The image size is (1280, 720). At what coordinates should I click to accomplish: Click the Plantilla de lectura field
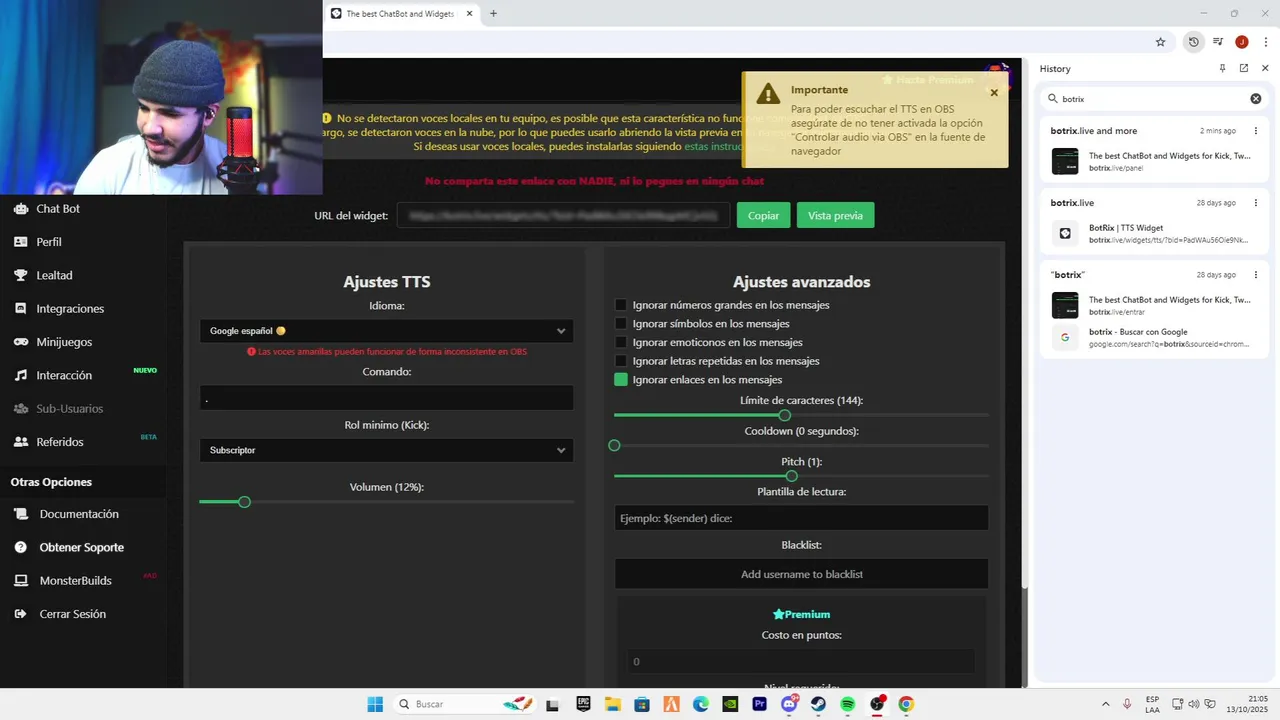click(x=801, y=518)
